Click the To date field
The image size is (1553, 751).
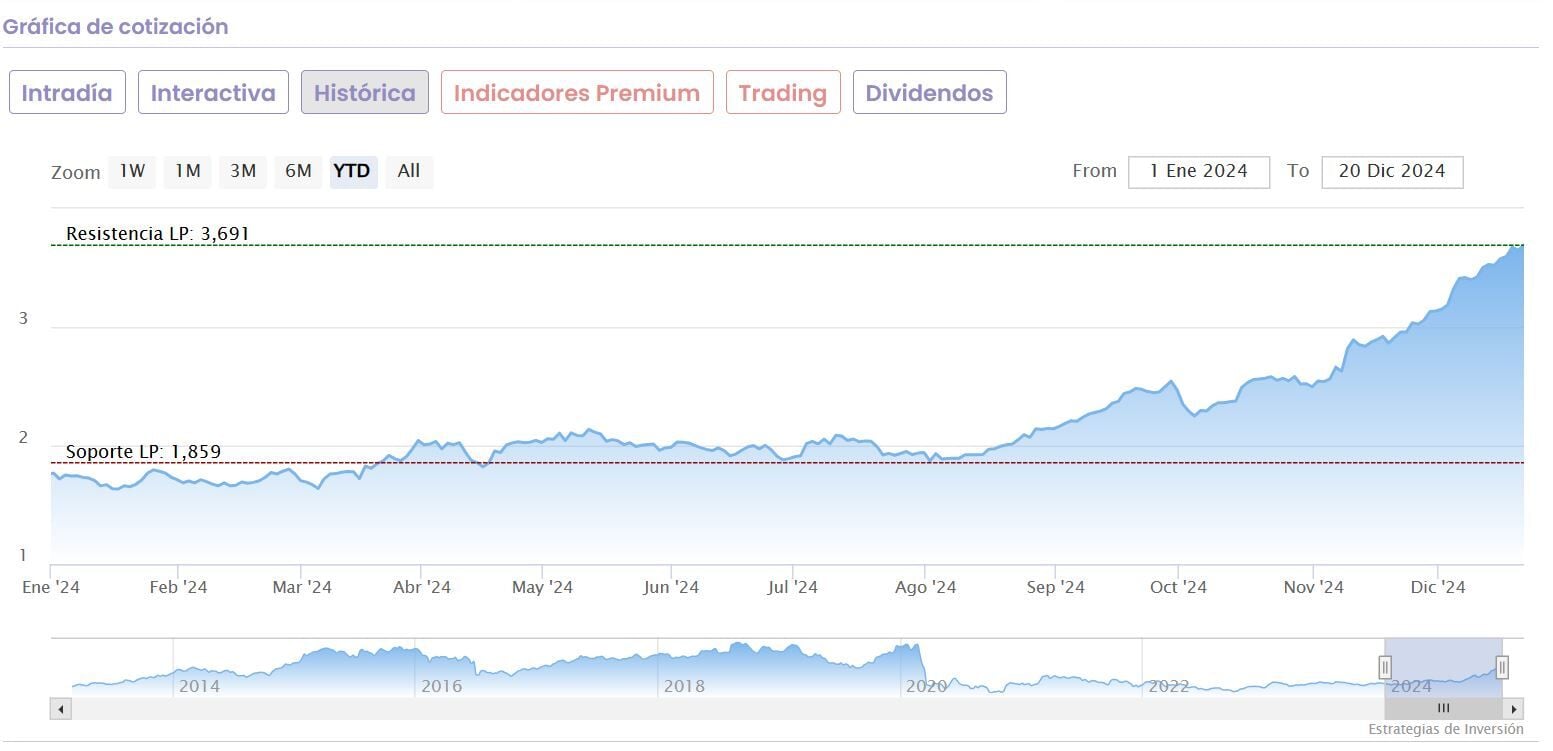pyautogui.click(x=1391, y=171)
